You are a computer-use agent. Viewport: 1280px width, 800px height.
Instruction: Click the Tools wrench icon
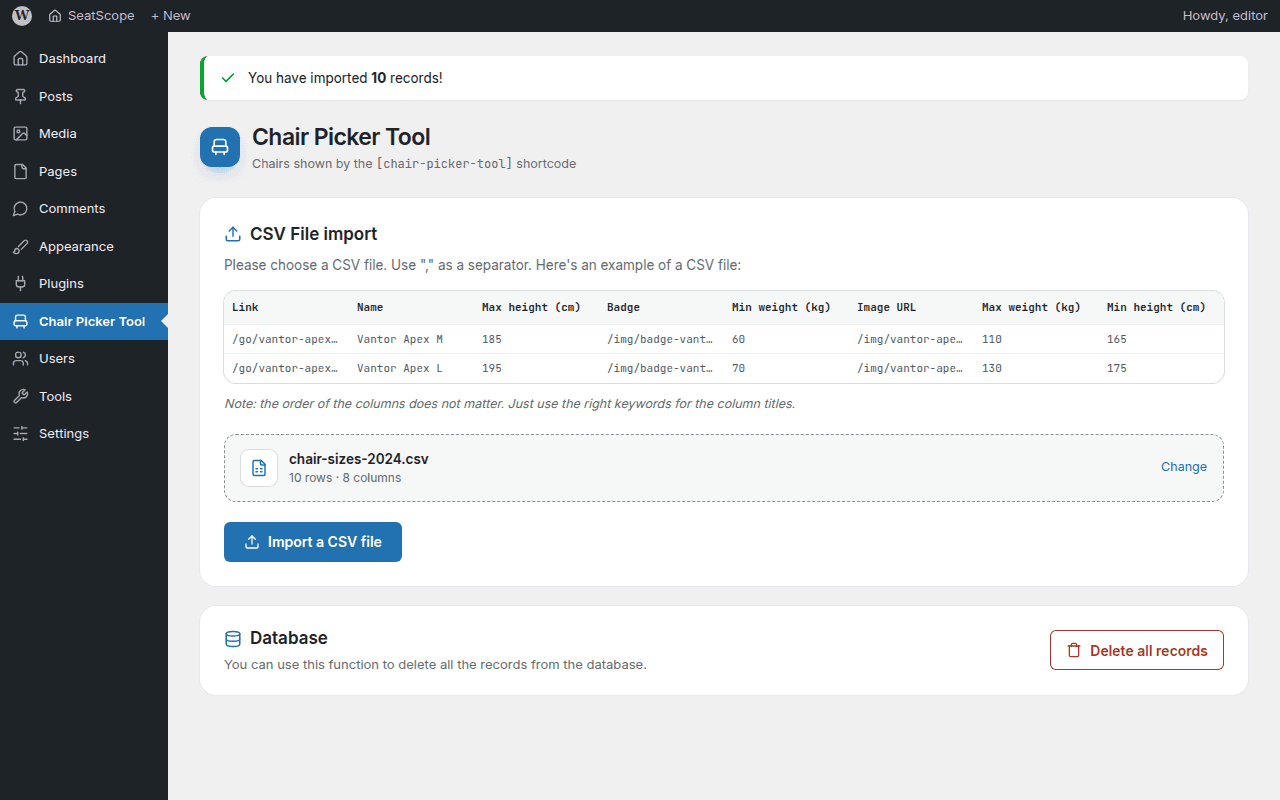coord(20,396)
